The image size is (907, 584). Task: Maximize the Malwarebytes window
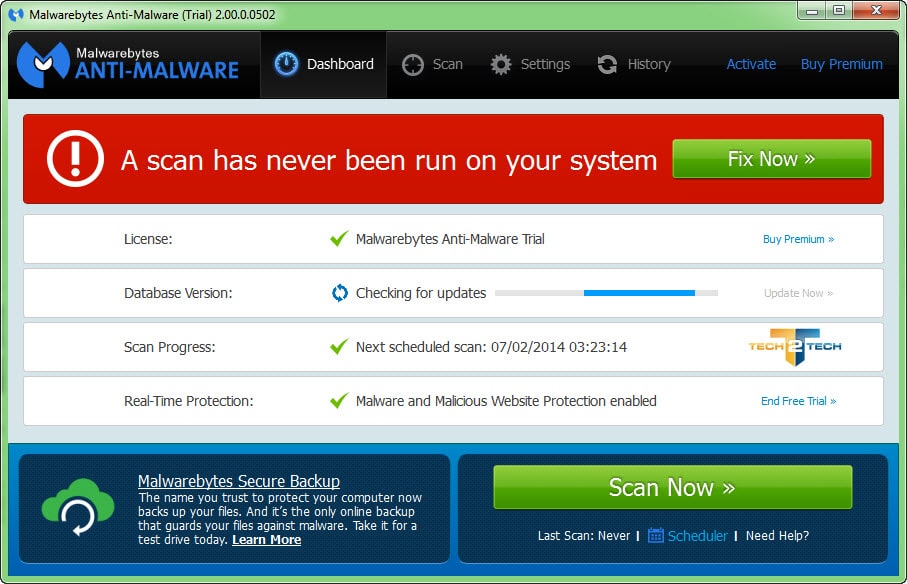pyautogui.click(x=839, y=11)
